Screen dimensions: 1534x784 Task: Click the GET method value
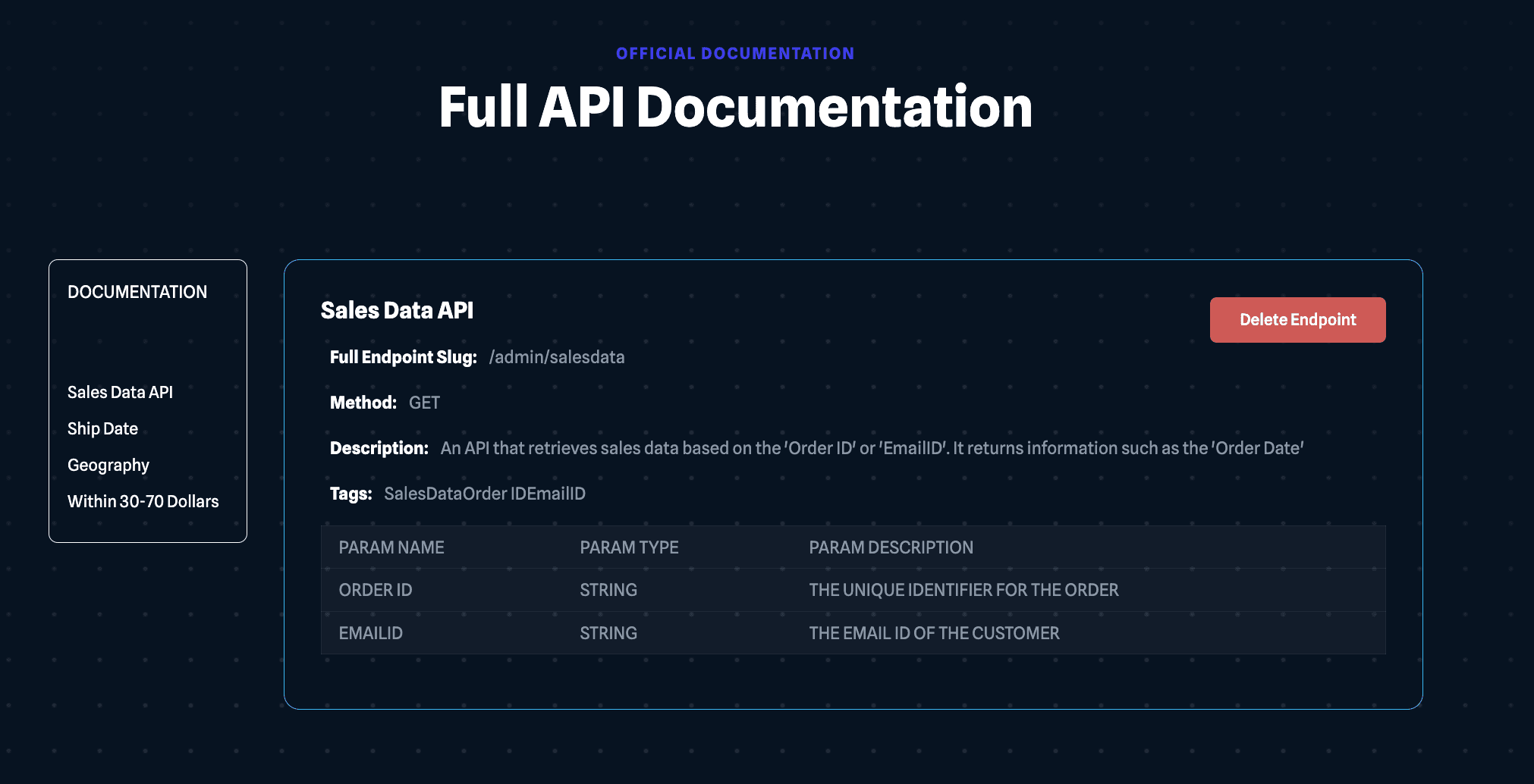point(424,403)
